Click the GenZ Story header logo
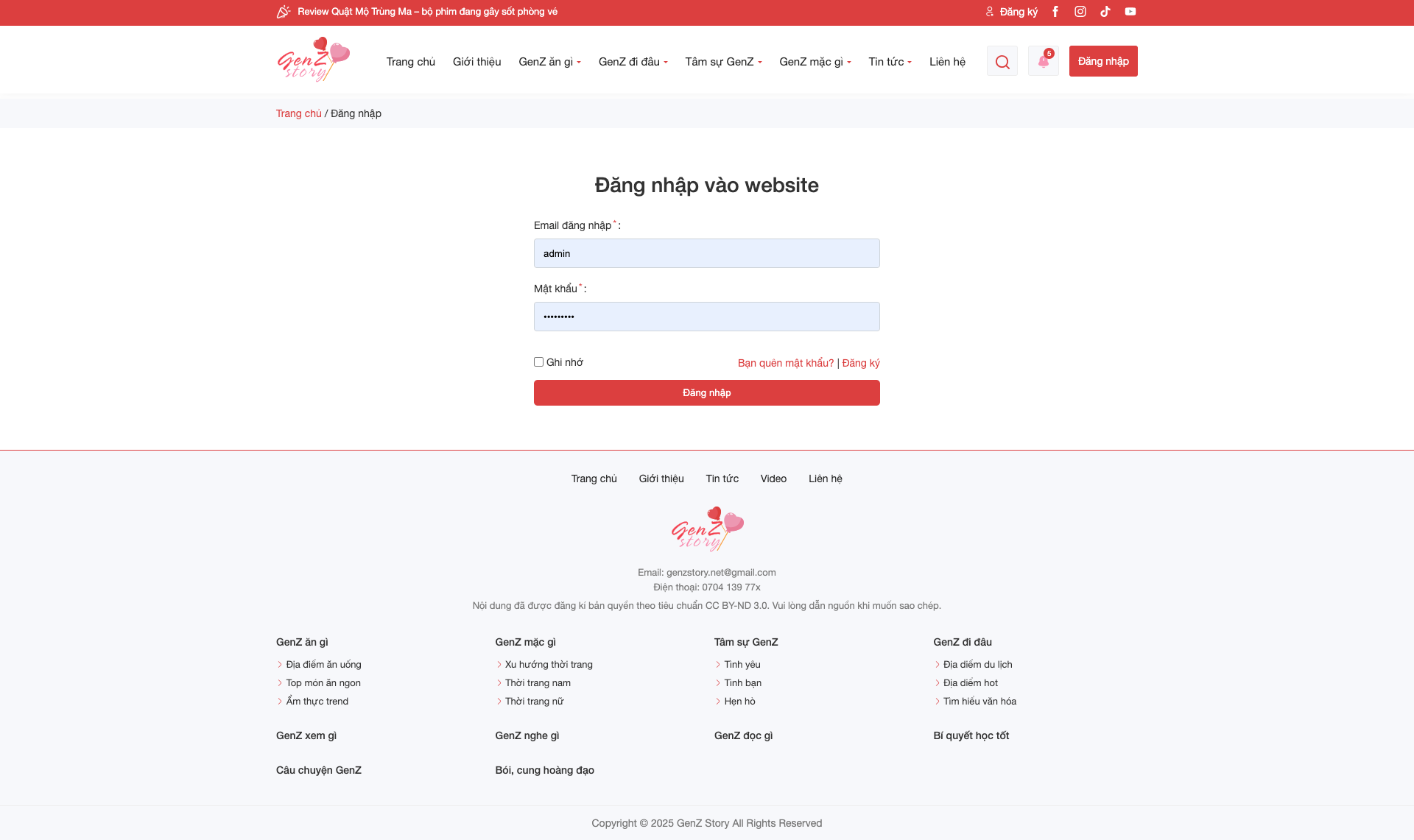Screen dimensions: 1414x840 [314, 60]
